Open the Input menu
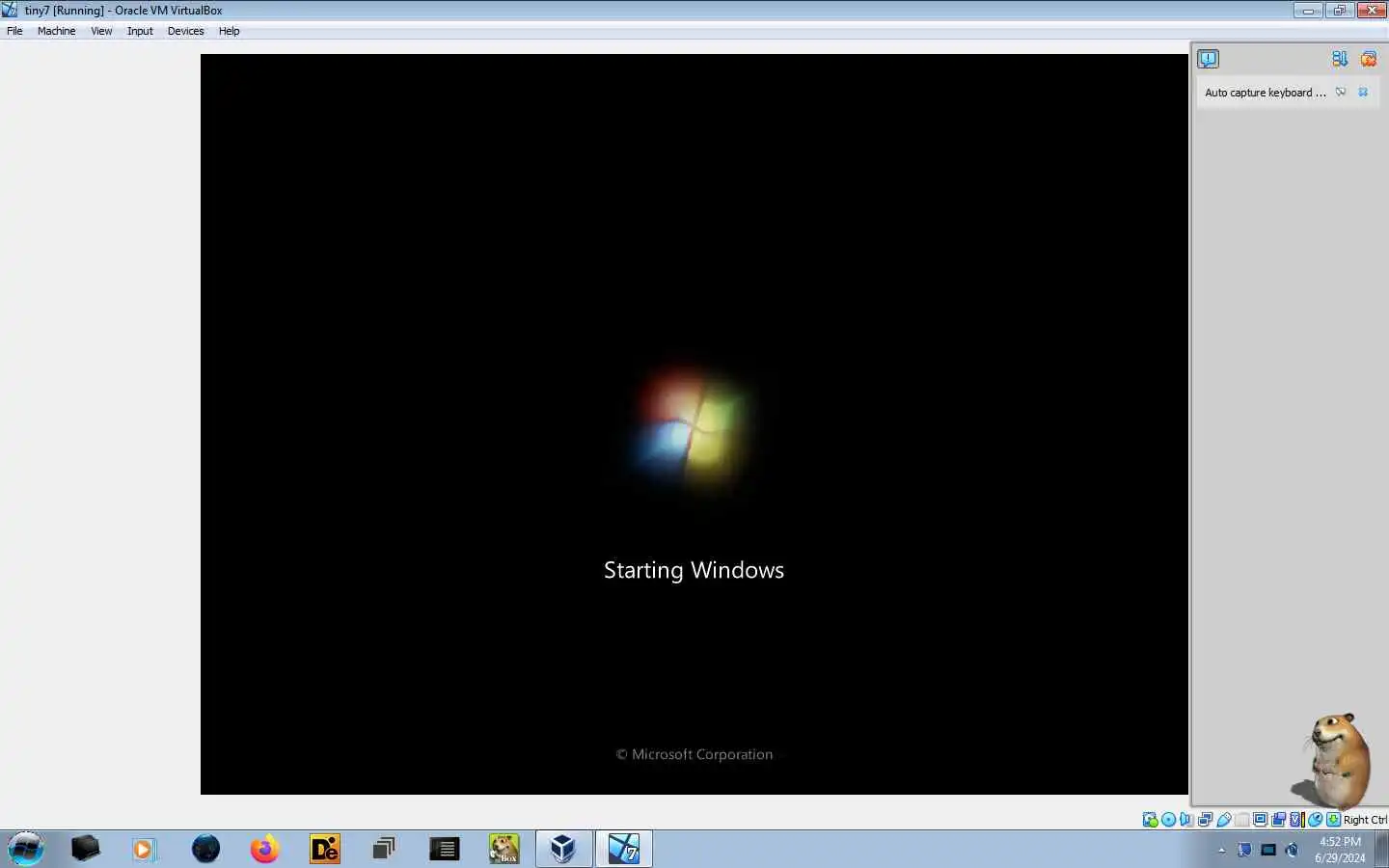This screenshot has height=868, width=1389. [x=140, y=31]
